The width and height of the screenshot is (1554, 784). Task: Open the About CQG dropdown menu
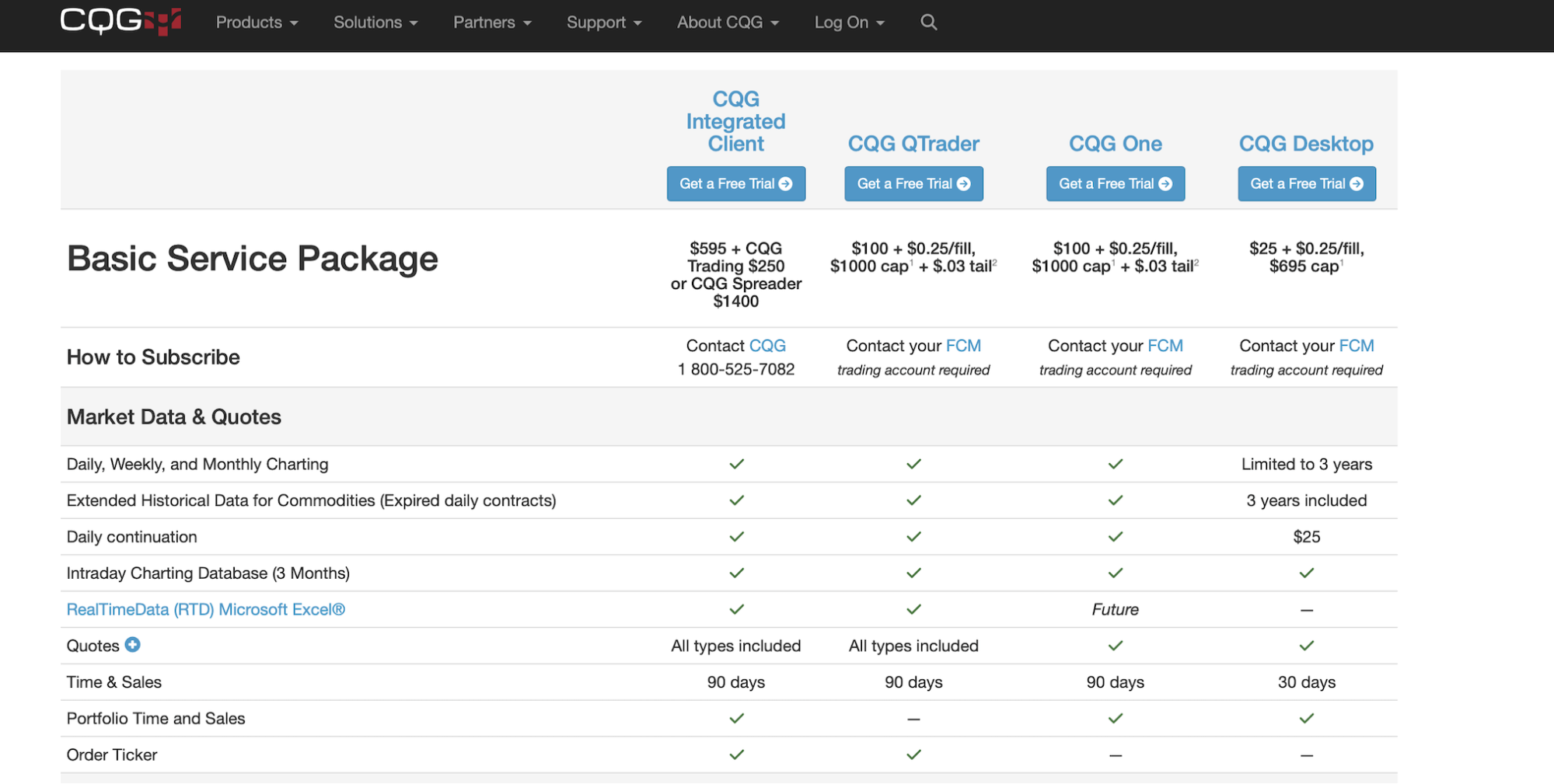[x=728, y=23]
